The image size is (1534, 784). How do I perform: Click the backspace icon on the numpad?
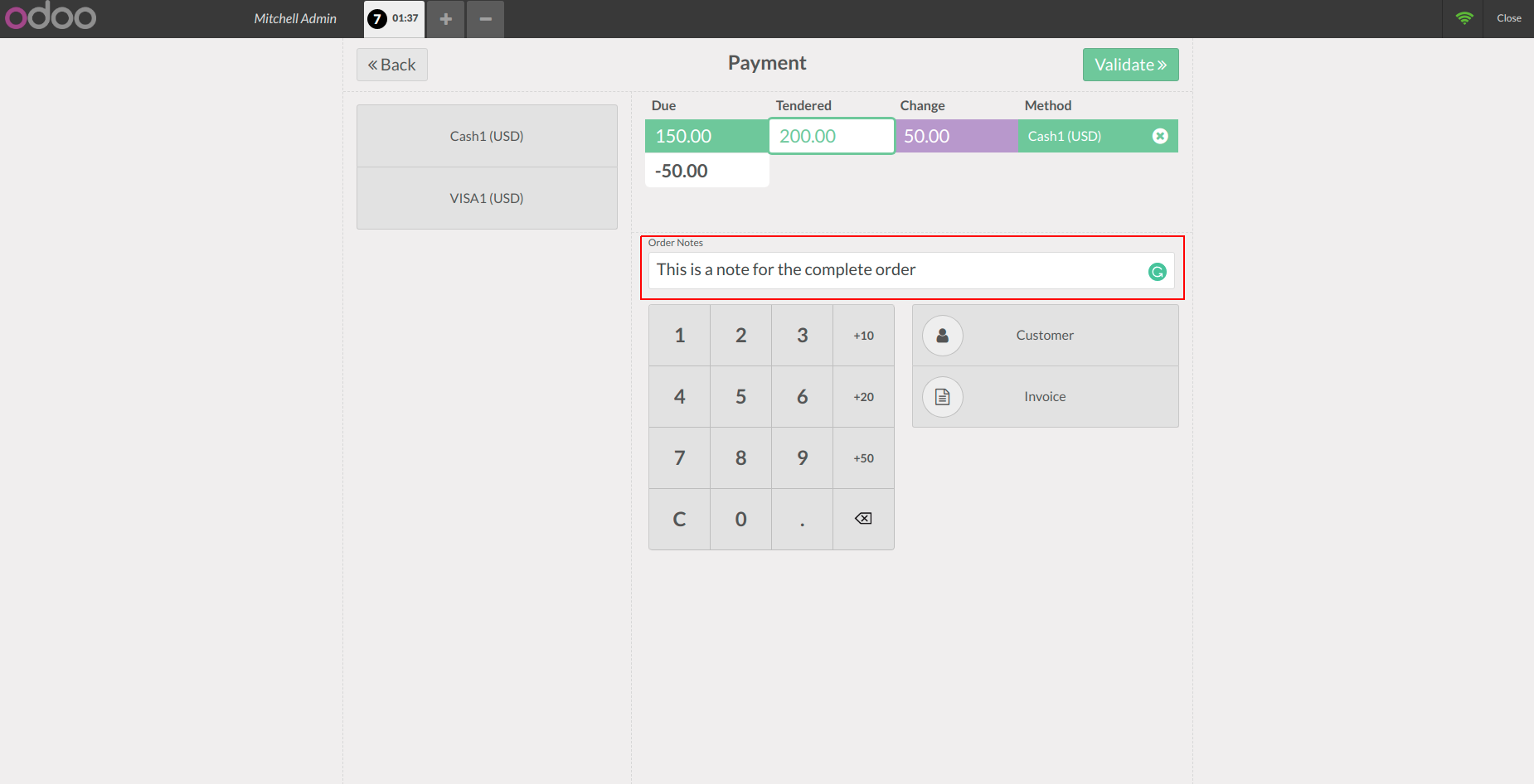point(863,519)
